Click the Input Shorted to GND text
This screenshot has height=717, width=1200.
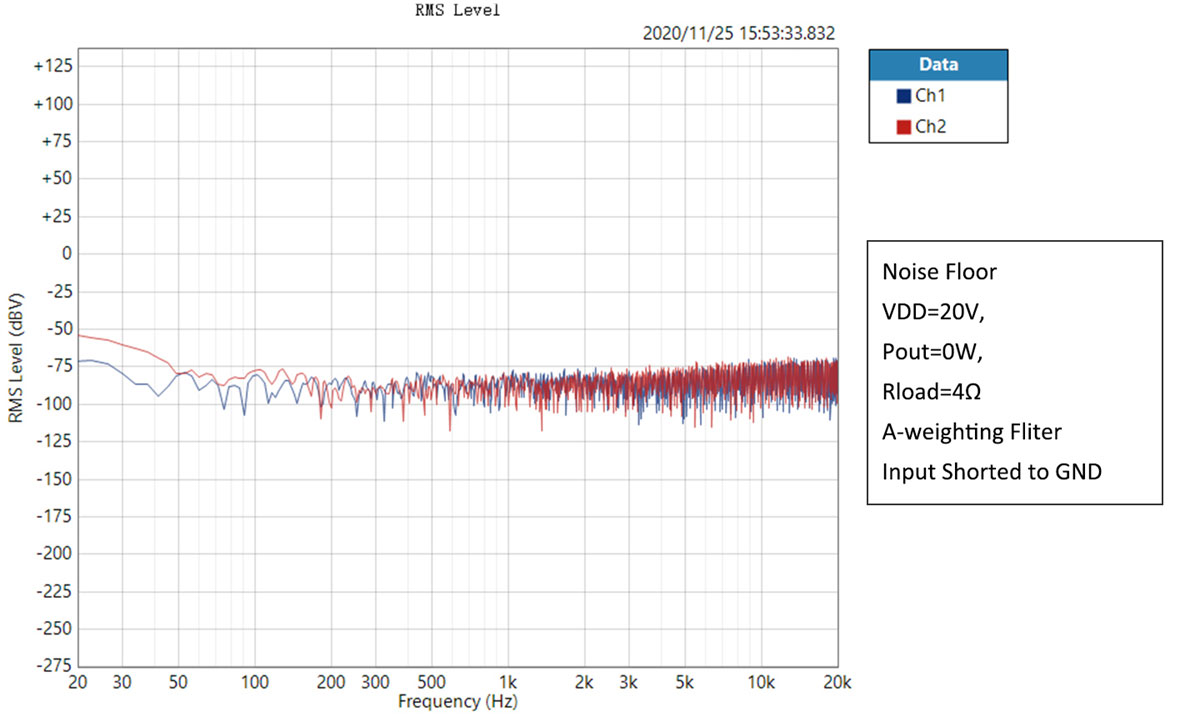(x=991, y=472)
